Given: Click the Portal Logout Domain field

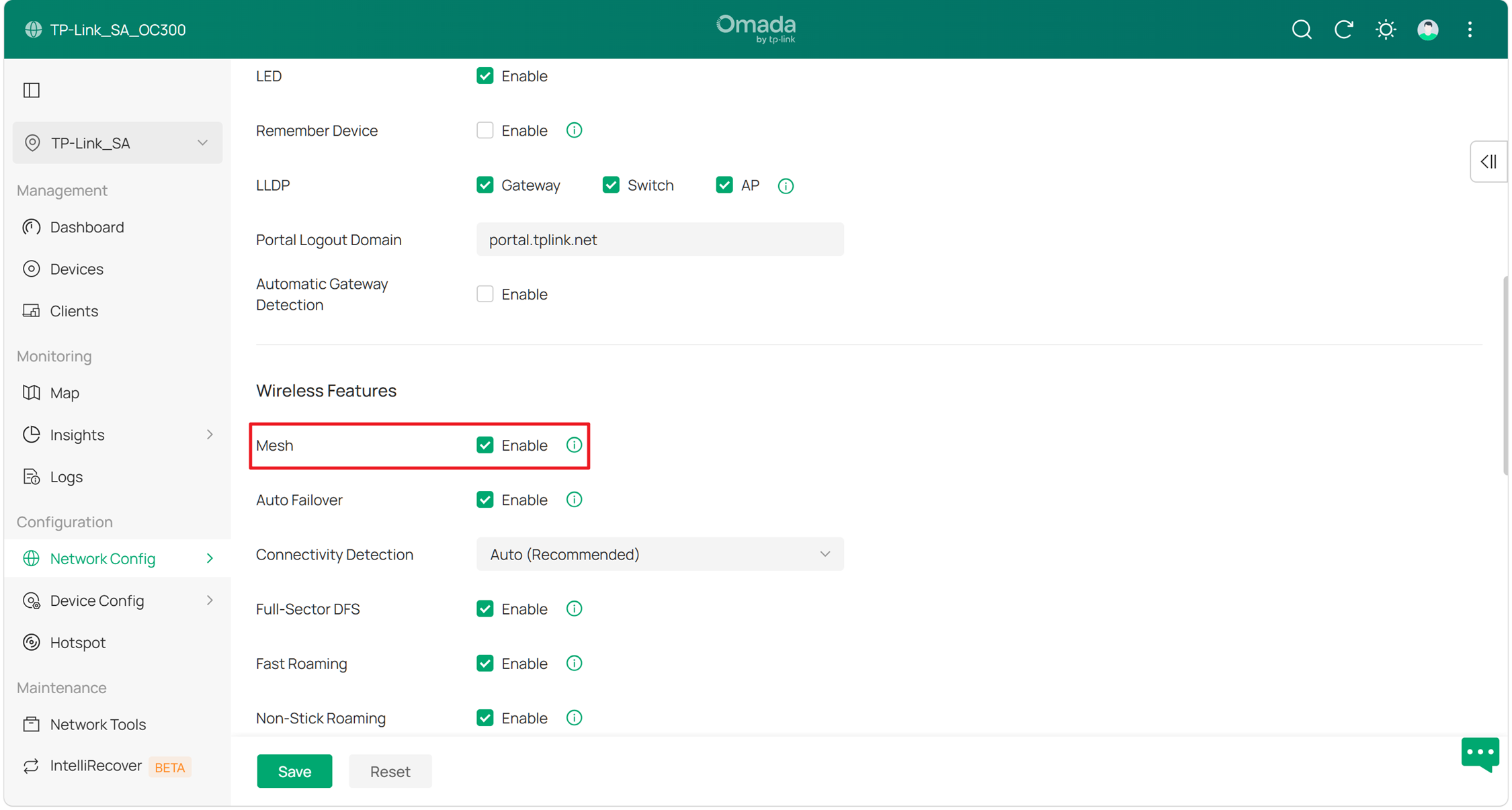Looking at the screenshot, I should (x=660, y=240).
